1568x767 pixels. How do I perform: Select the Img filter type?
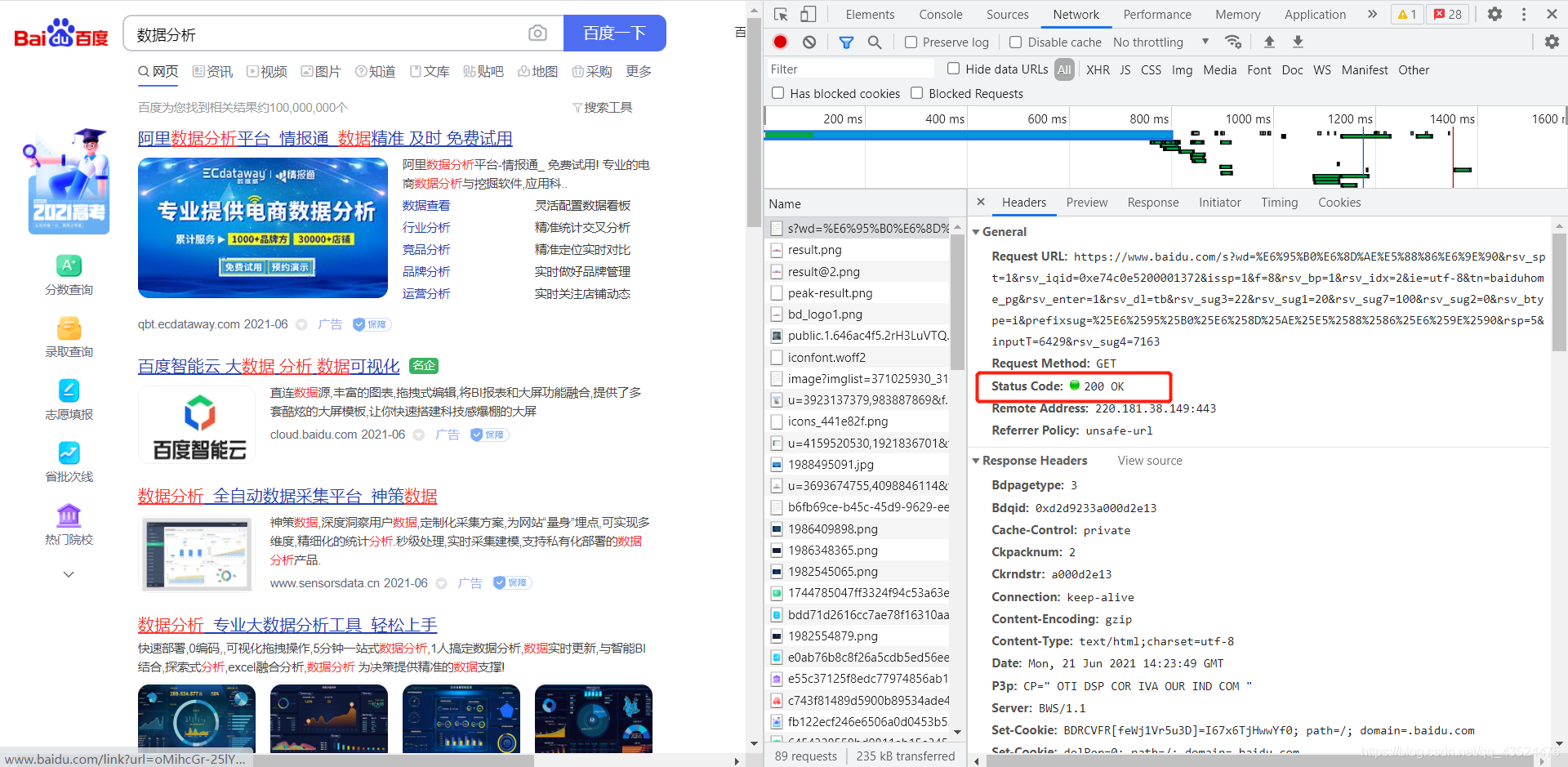click(x=1182, y=69)
